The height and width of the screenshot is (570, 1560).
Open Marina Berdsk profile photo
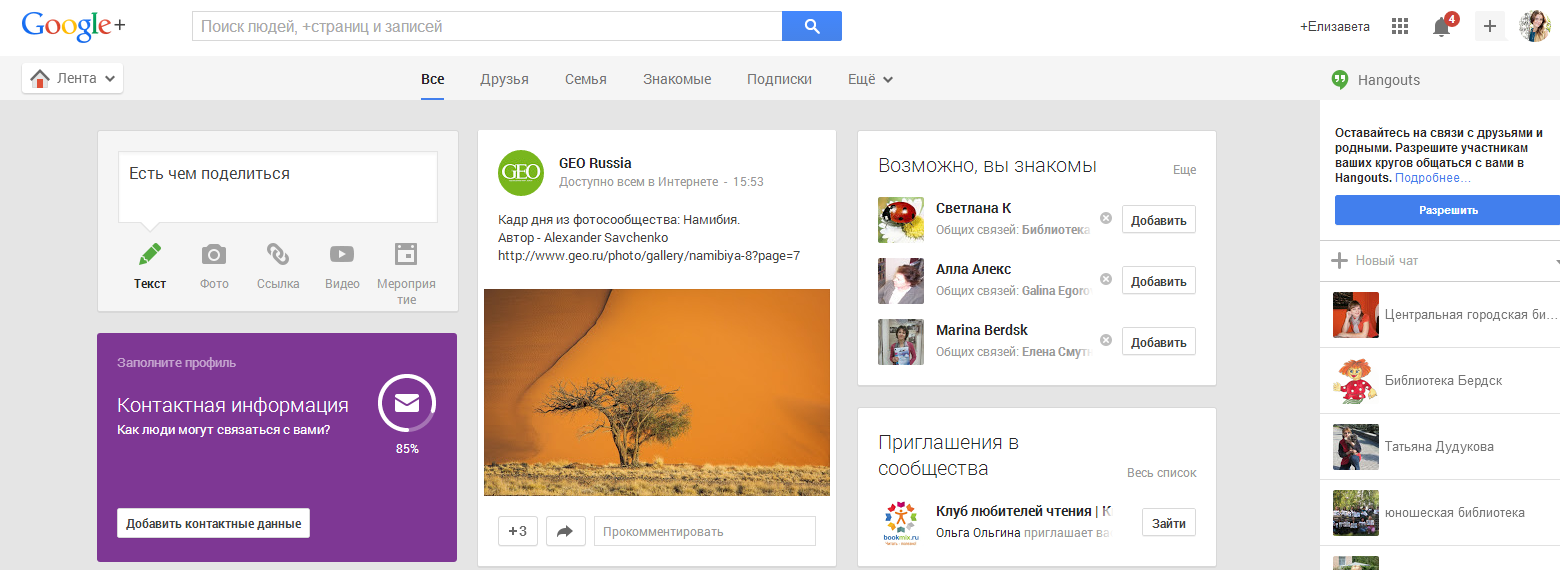[x=901, y=342]
